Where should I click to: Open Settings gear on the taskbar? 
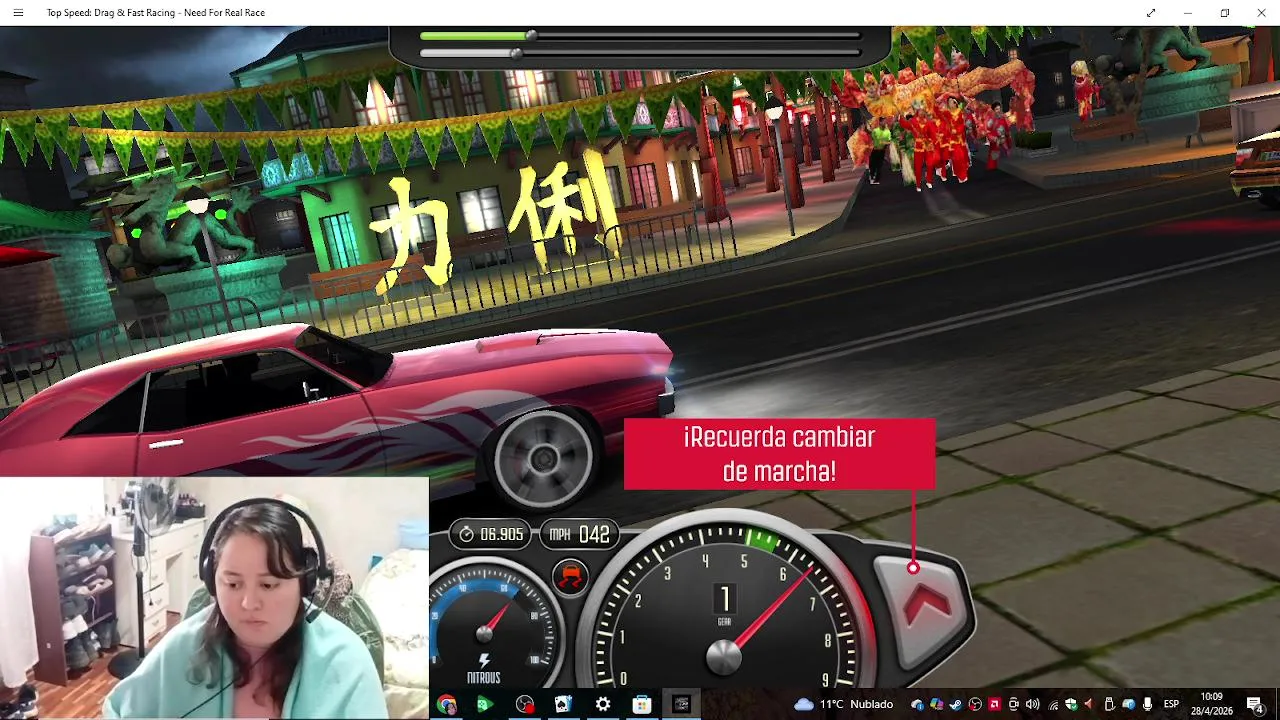[603, 705]
